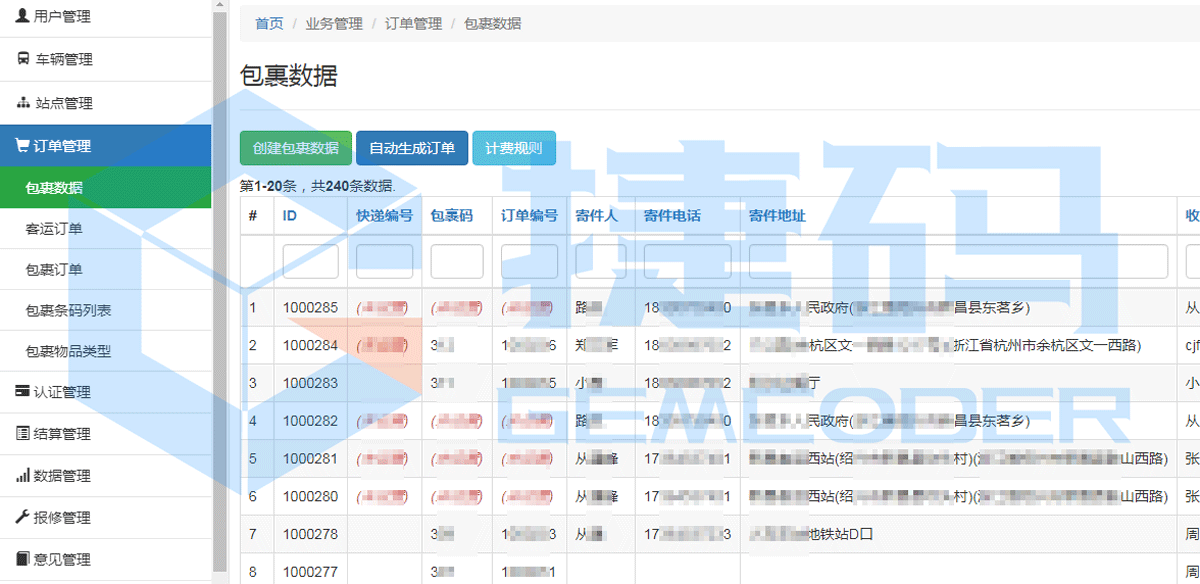Go to 包裹物品类型 page
Image resolution: width=1200 pixels, height=584 pixels.
pyautogui.click(x=68, y=352)
